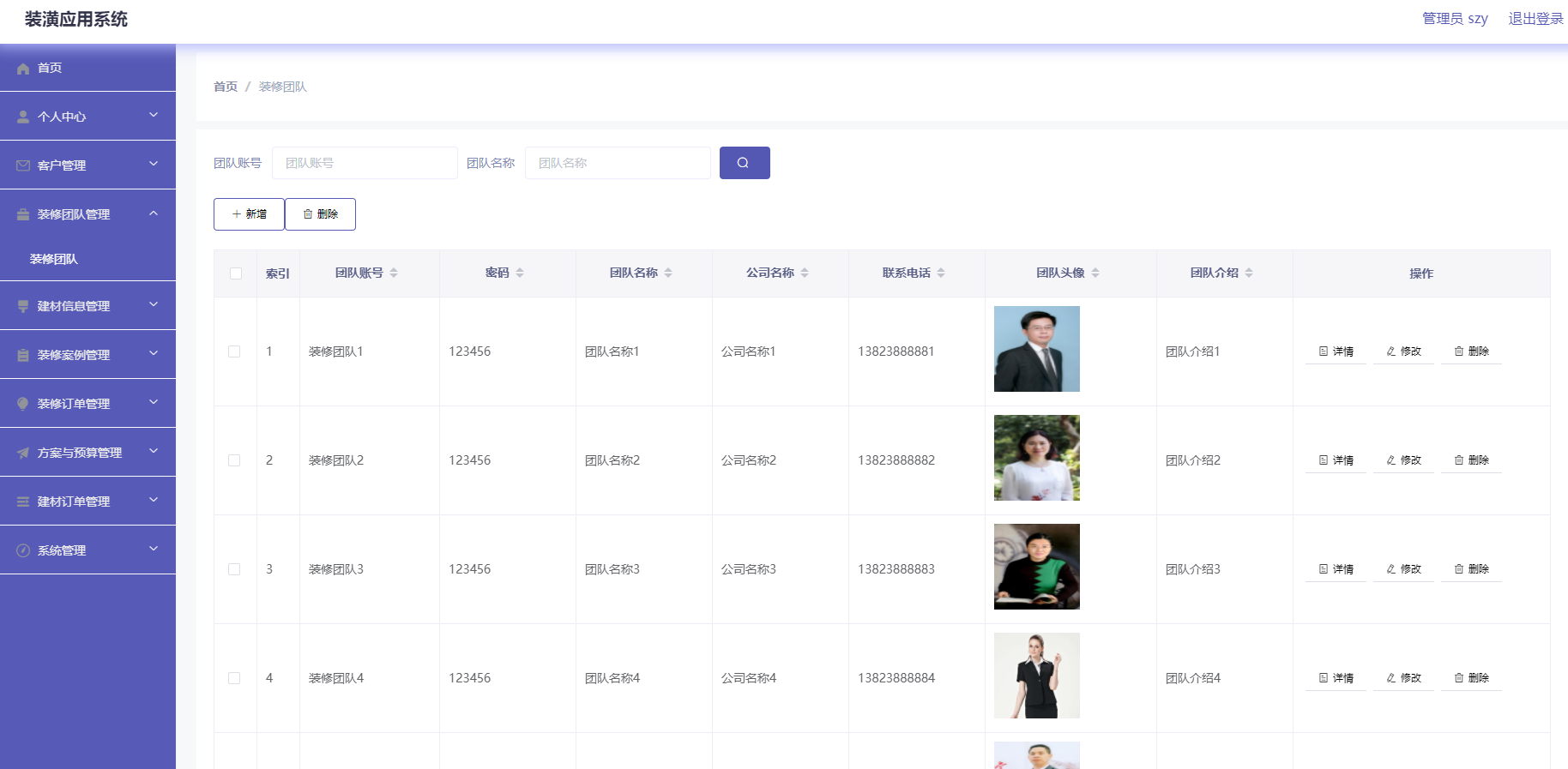1568x769 pixels.
Task: Sort by 团队介绍 column arrows
Action: pos(1249,273)
